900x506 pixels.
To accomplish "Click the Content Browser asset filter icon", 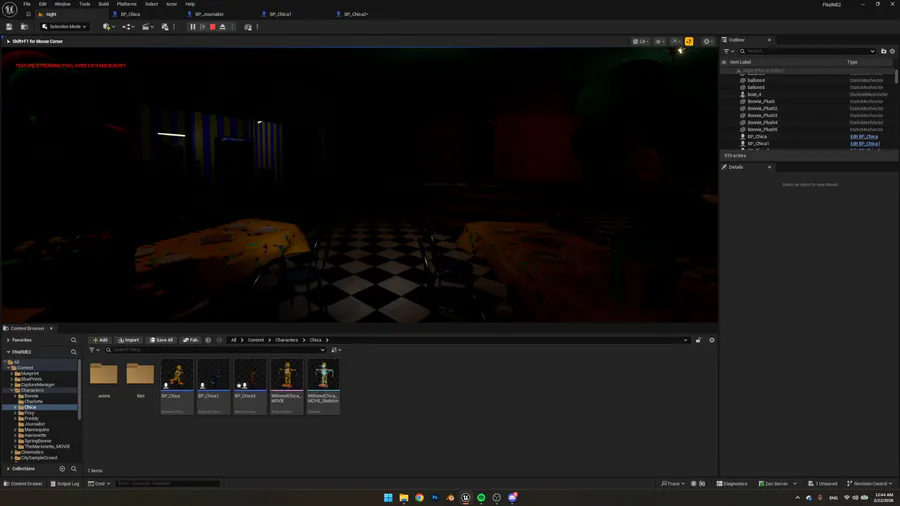I will coord(94,350).
